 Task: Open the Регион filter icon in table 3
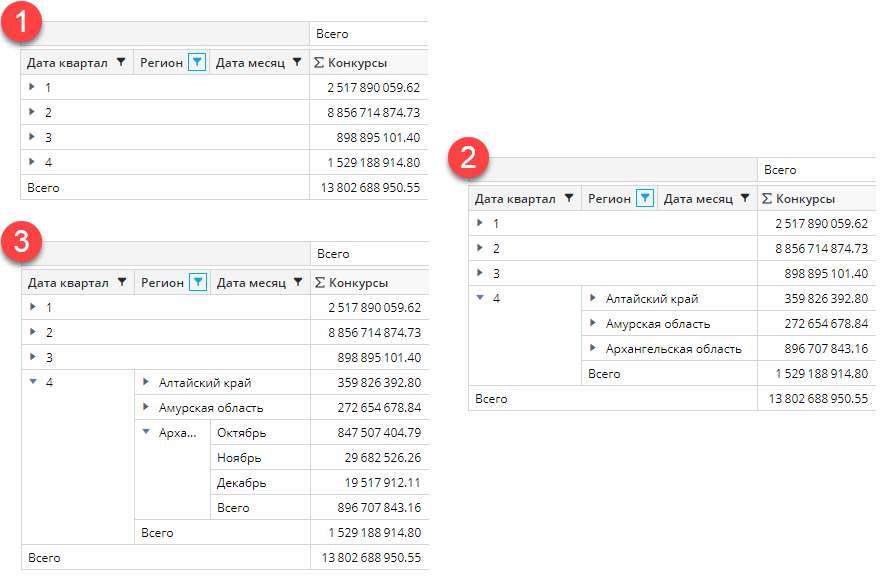(198, 283)
